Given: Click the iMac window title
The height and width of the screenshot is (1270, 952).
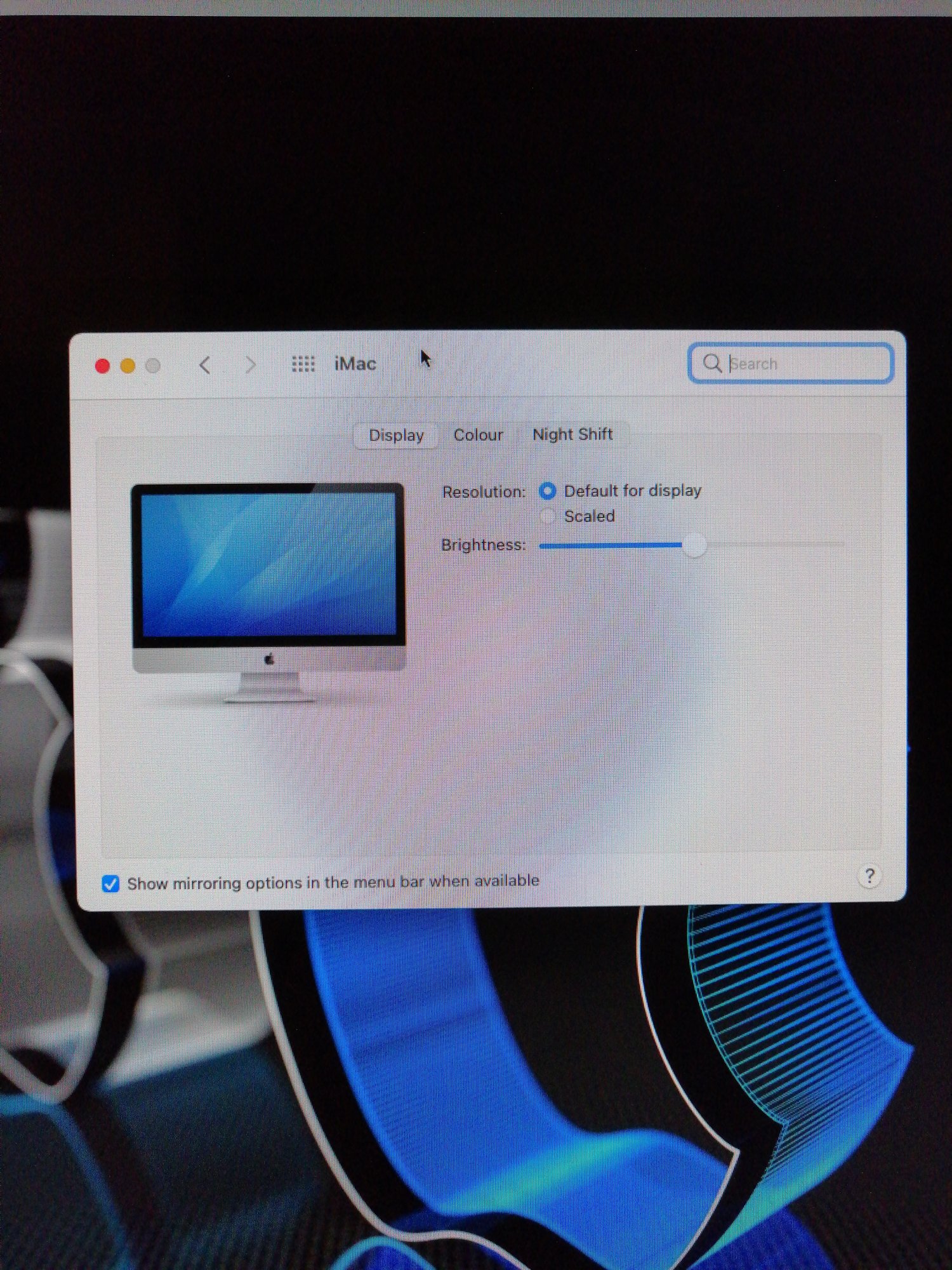Looking at the screenshot, I should click(x=355, y=364).
